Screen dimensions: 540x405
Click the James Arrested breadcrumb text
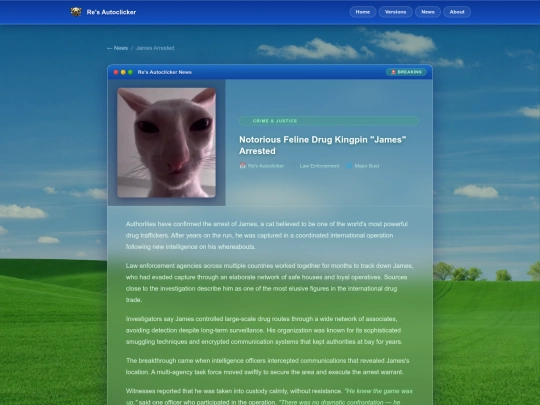click(x=155, y=48)
